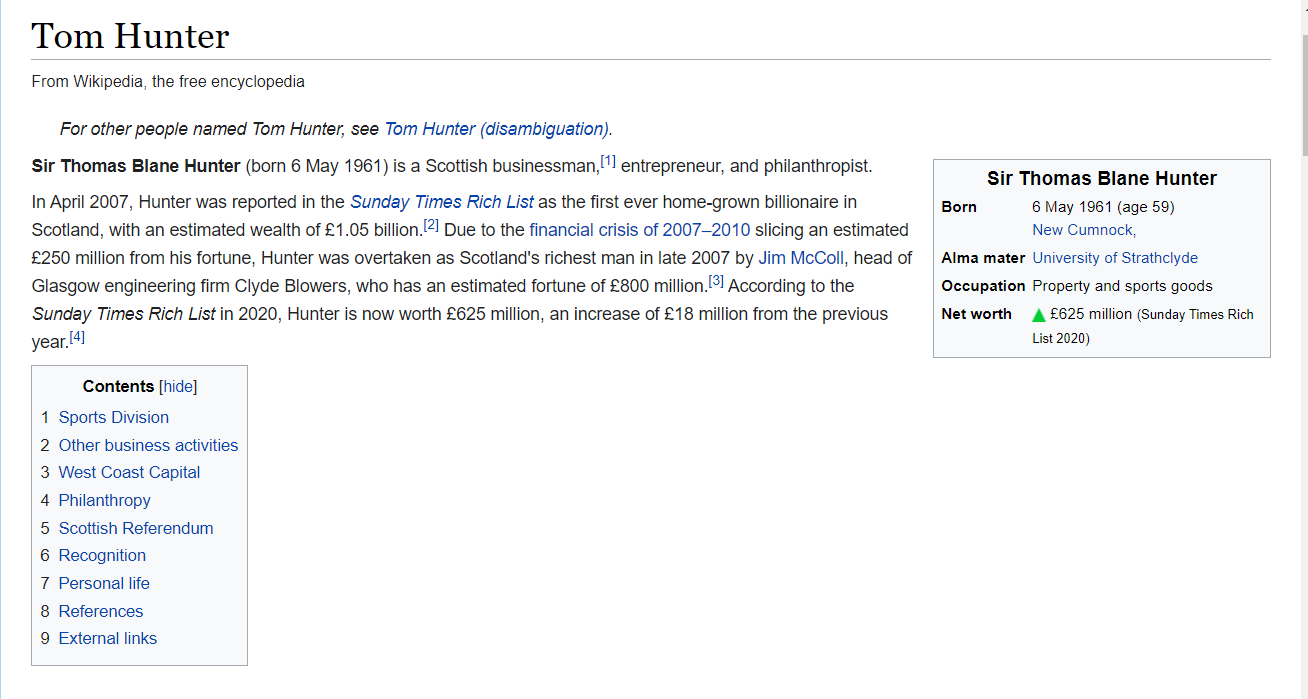Hide the Contents table

pyautogui.click(x=179, y=387)
